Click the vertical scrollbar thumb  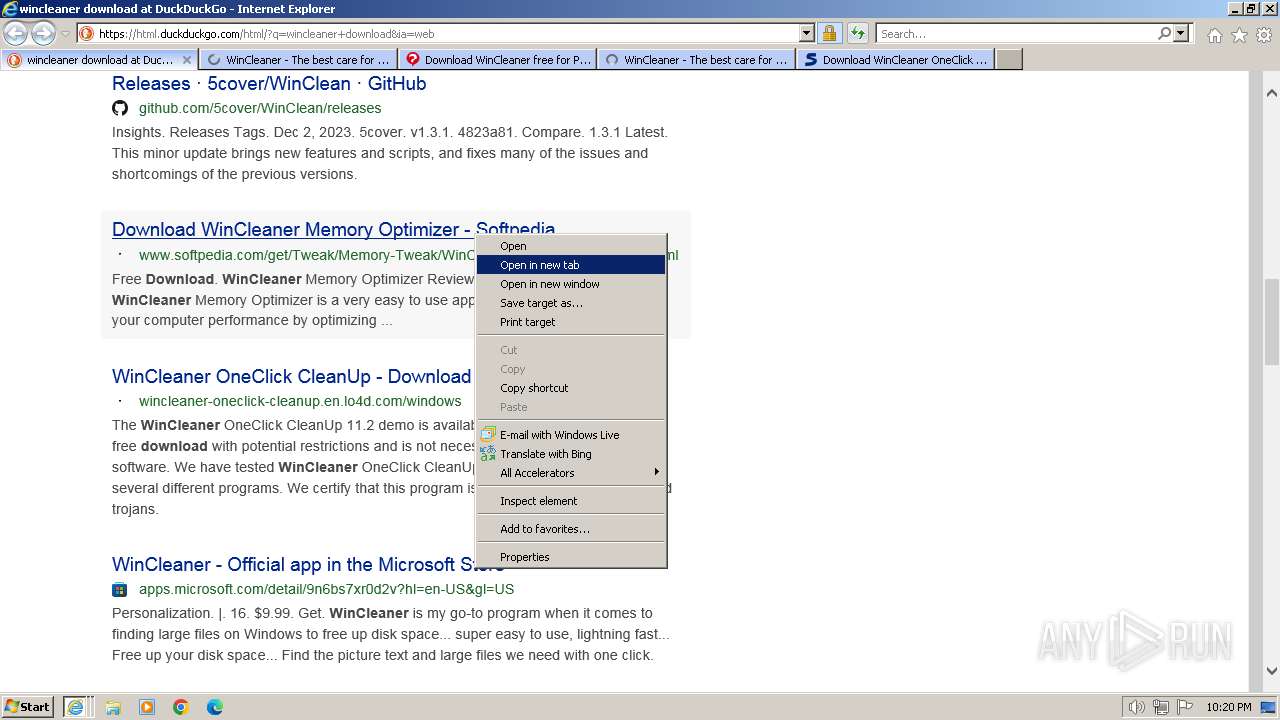tap(1272, 322)
